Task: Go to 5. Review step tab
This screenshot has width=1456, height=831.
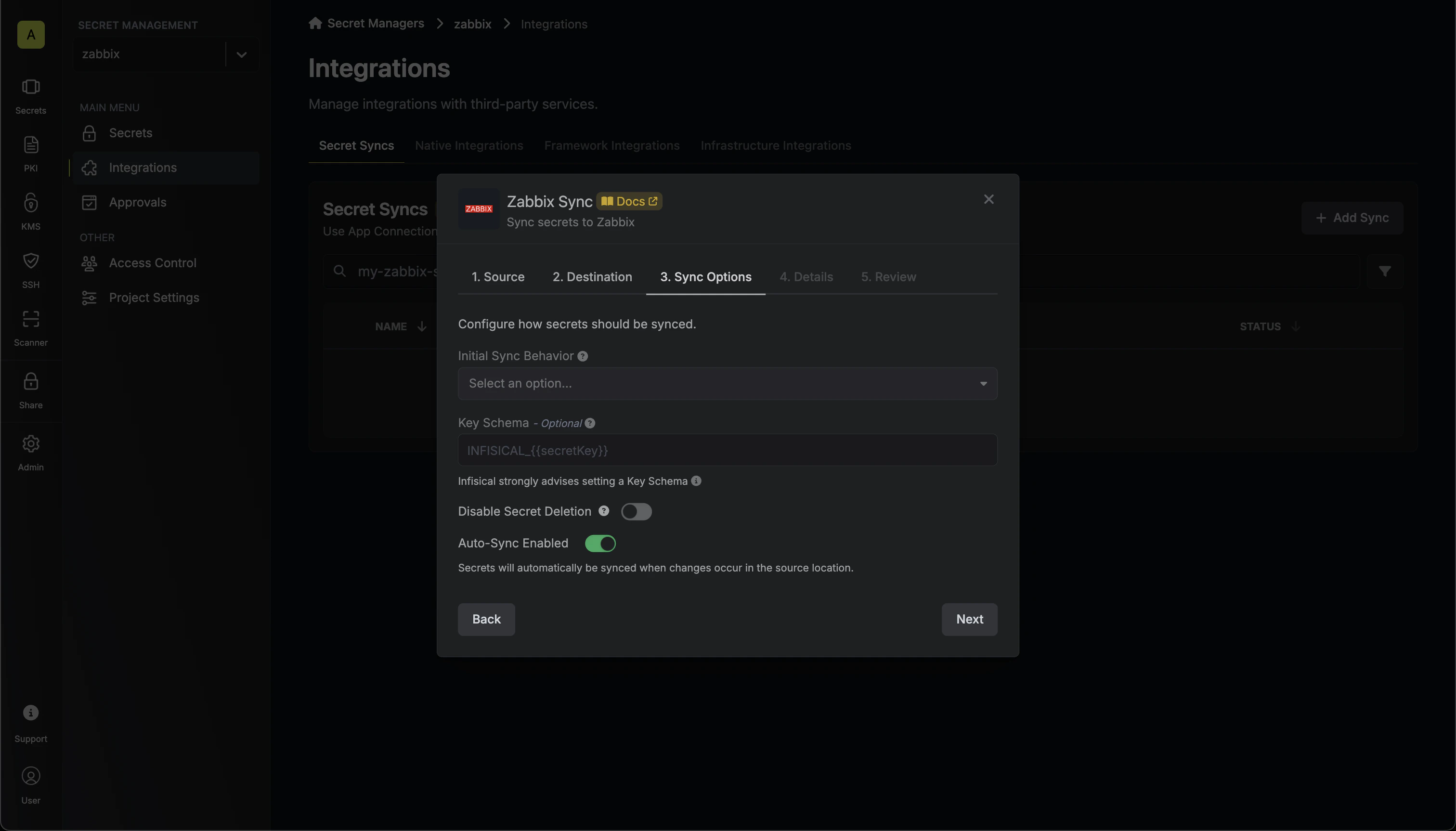Action: click(888, 277)
